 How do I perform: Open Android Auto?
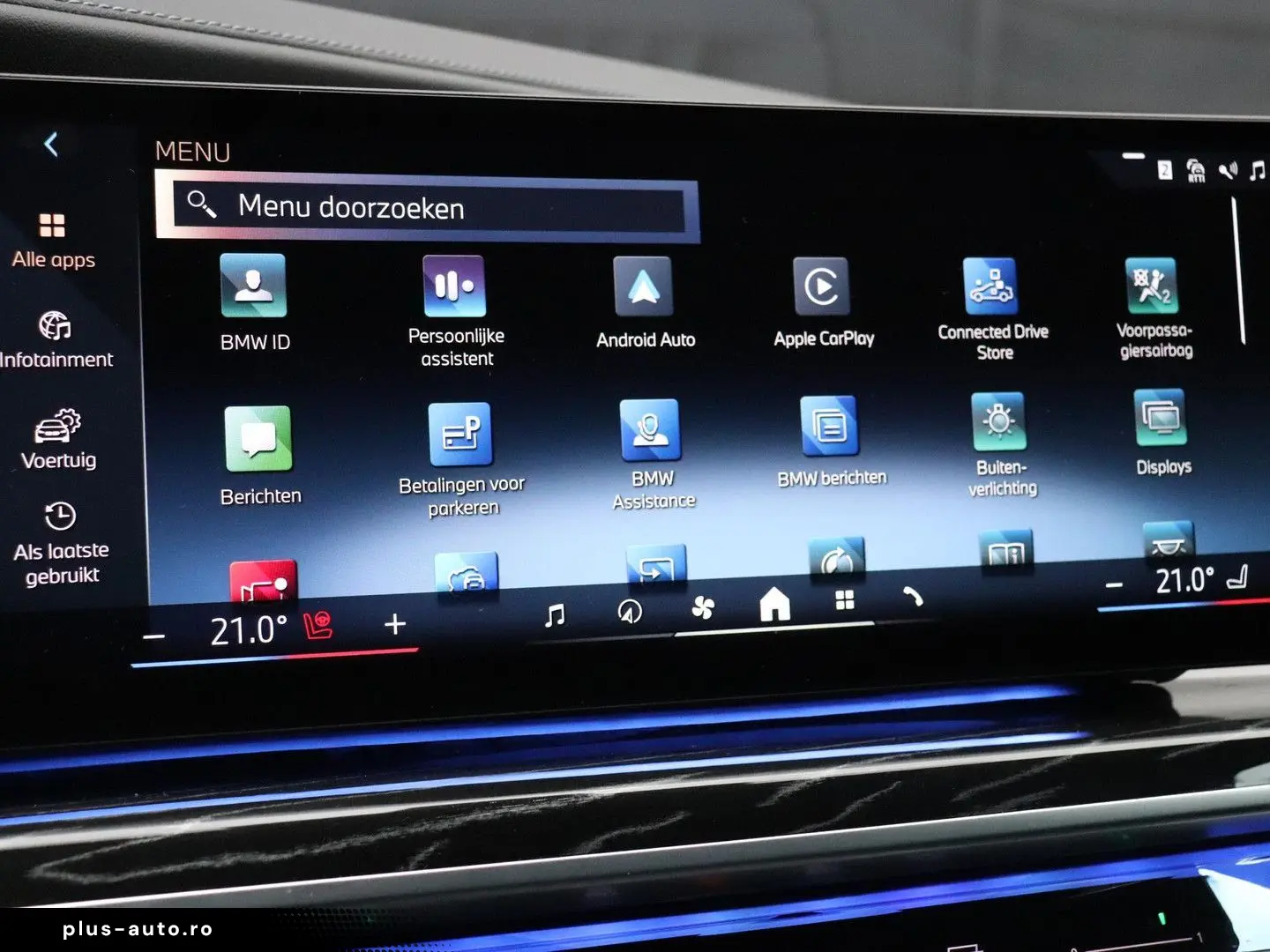[644, 287]
